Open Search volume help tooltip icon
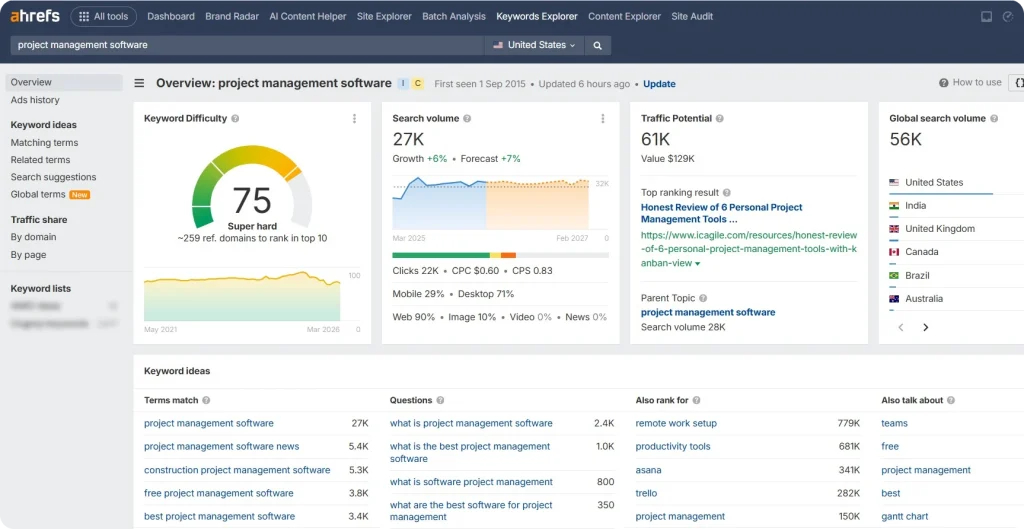 [467, 118]
